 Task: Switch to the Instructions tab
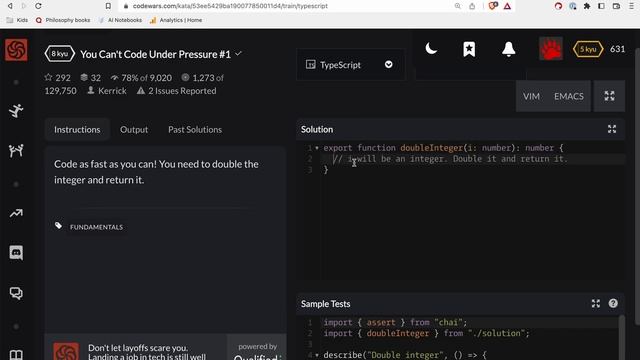[77, 129]
